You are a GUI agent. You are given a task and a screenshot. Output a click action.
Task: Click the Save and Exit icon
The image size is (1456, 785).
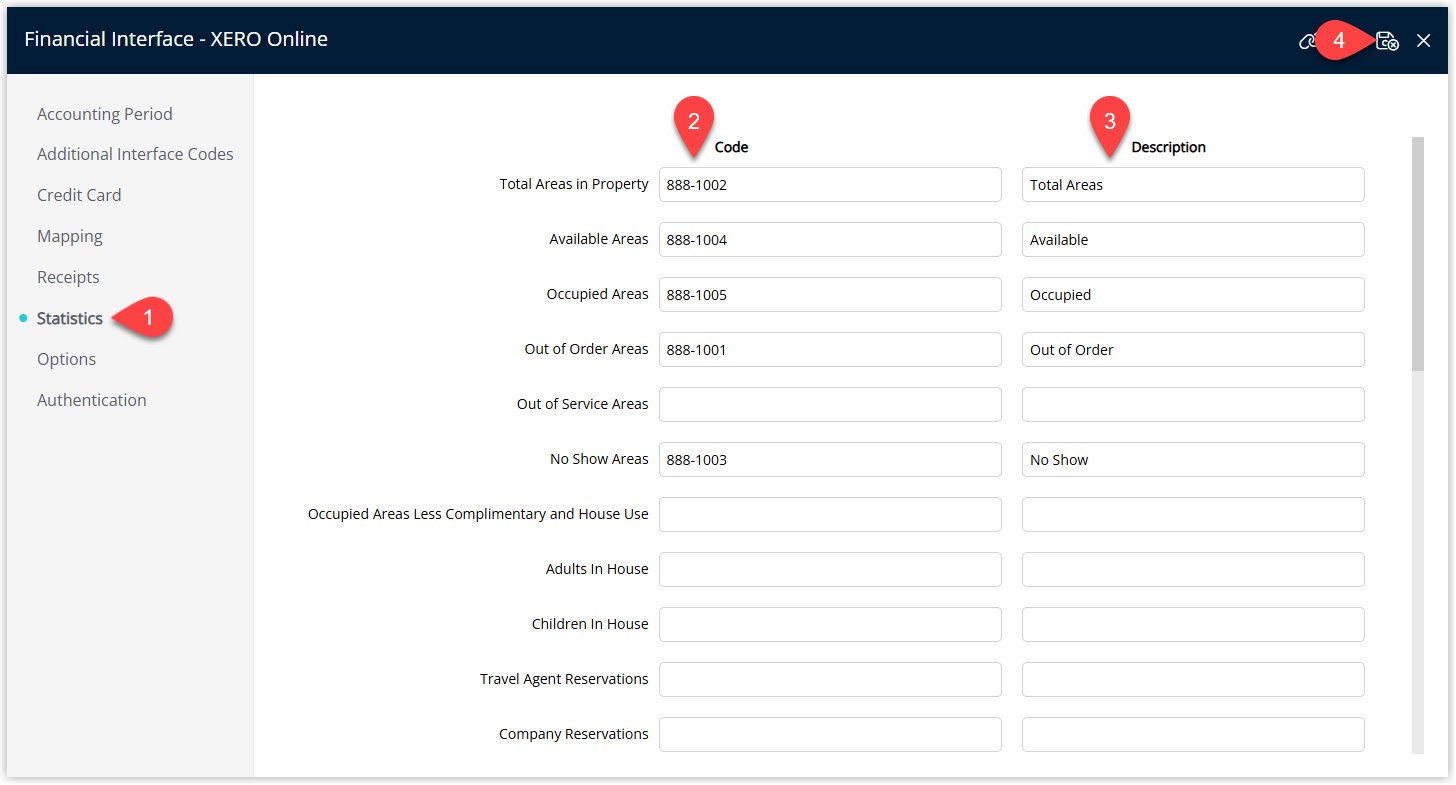(x=1387, y=40)
